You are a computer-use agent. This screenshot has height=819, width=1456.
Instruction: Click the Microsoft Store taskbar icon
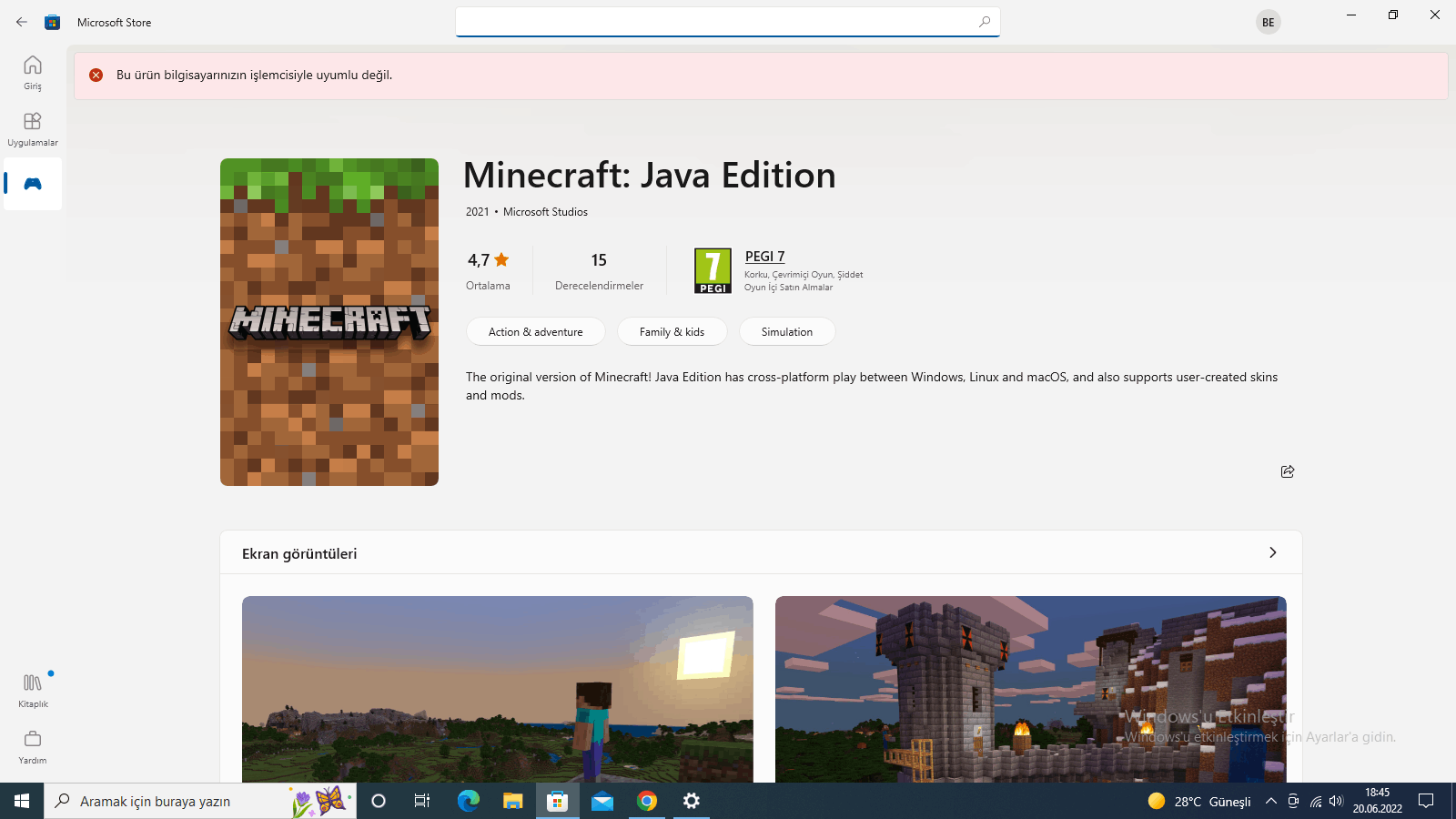(557, 801)
